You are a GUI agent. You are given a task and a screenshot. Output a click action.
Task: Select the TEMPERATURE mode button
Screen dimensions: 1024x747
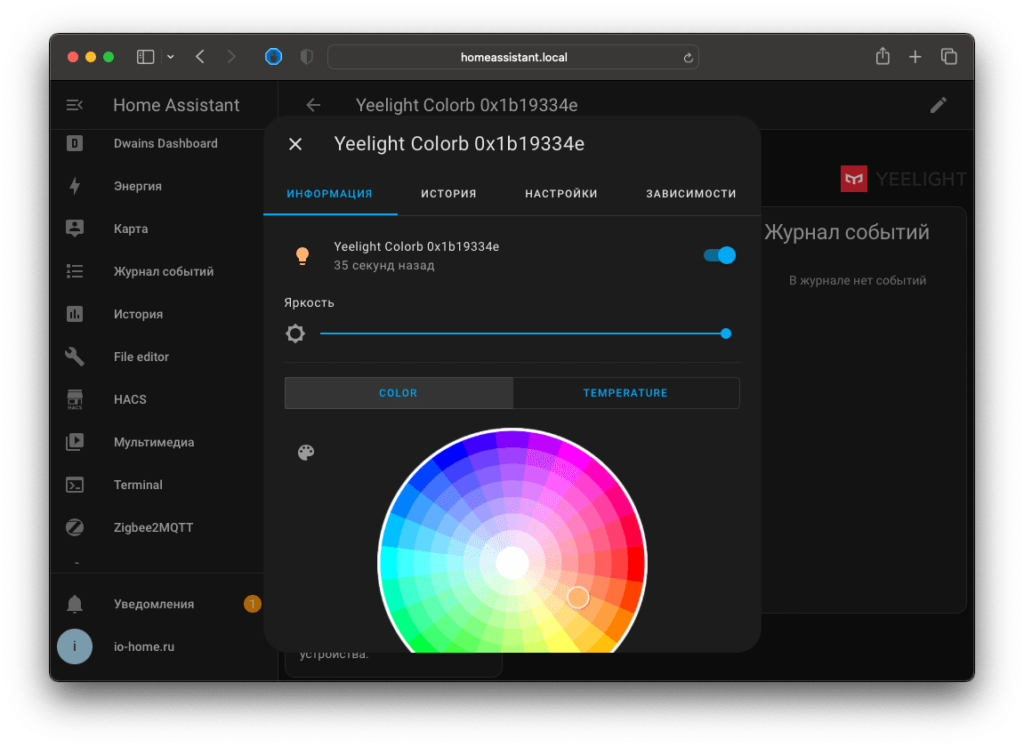coord(626,393)
